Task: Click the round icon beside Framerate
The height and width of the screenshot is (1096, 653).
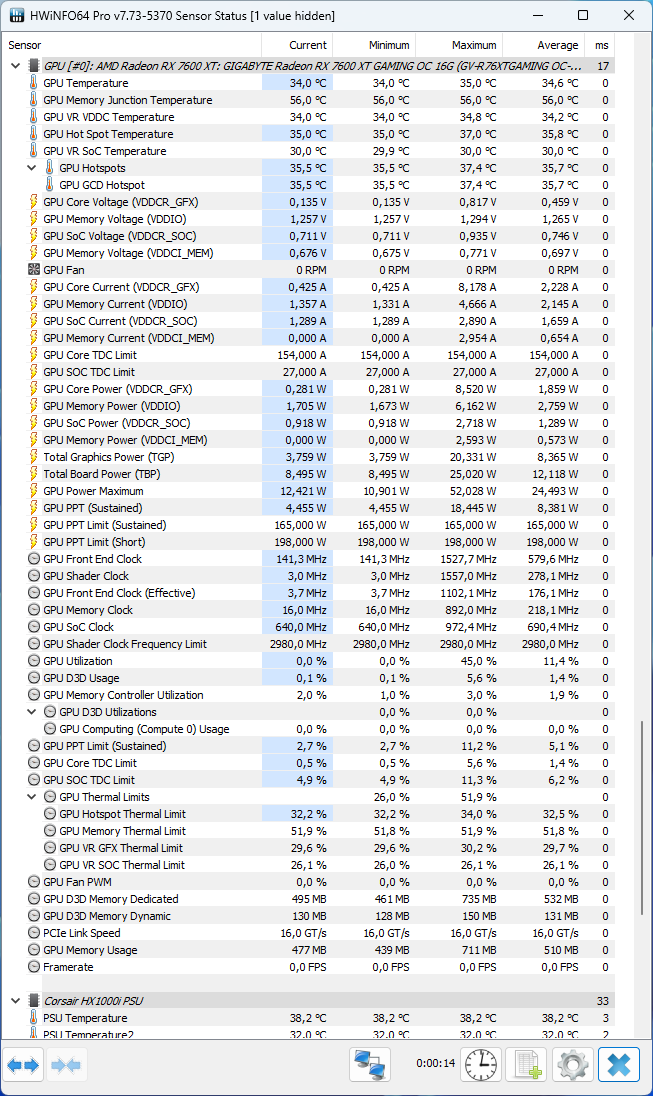Action: click(33, 967)
